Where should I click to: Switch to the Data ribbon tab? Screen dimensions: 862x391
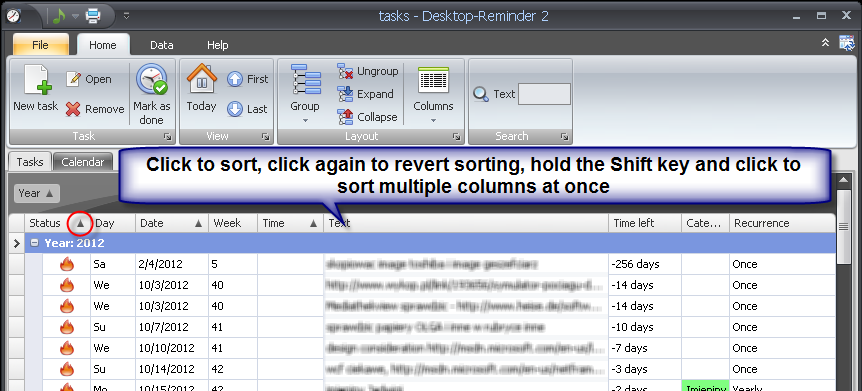[x=162, y=45]
